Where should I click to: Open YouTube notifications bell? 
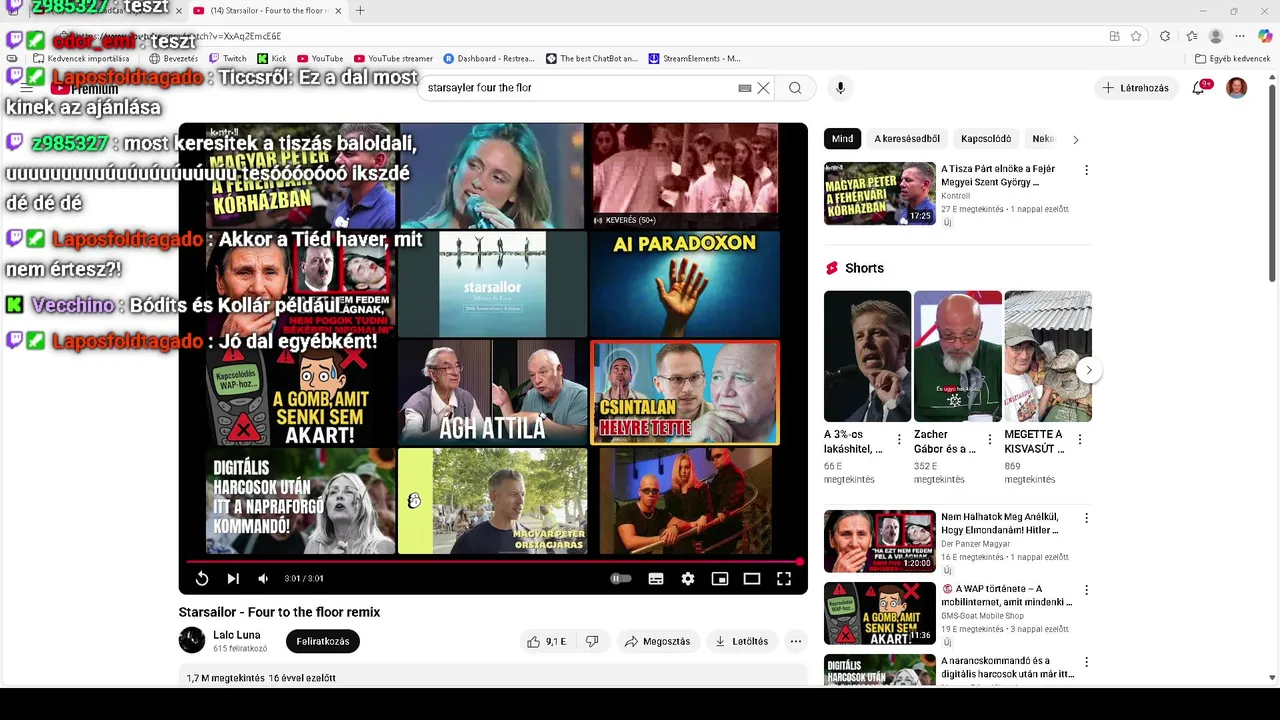pyautogui.click(x=1198, y=88)
